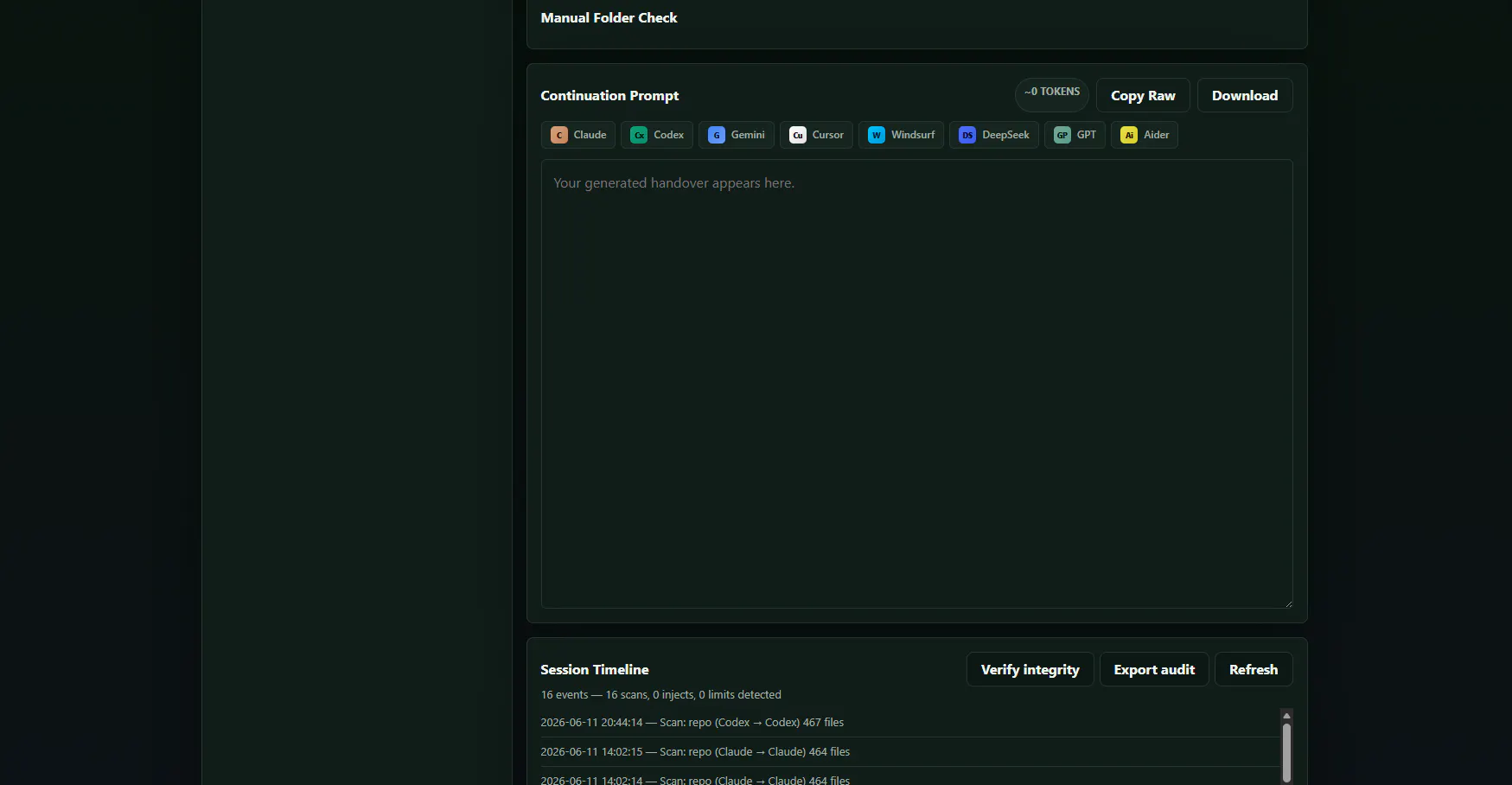Screen dimensions: 1512x785
Task: Select the Claude target chip
Action: tap(578, 135)
